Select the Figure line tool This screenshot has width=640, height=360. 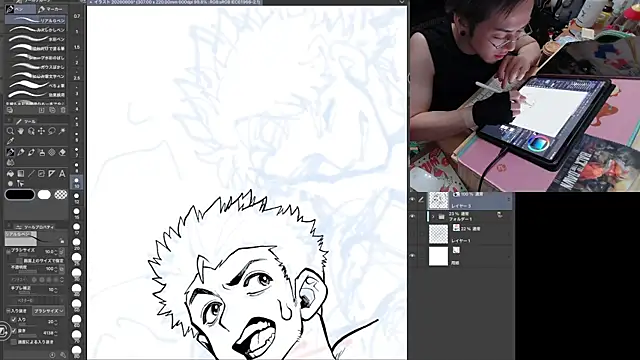pyautogui.click(x=31, y=173)
